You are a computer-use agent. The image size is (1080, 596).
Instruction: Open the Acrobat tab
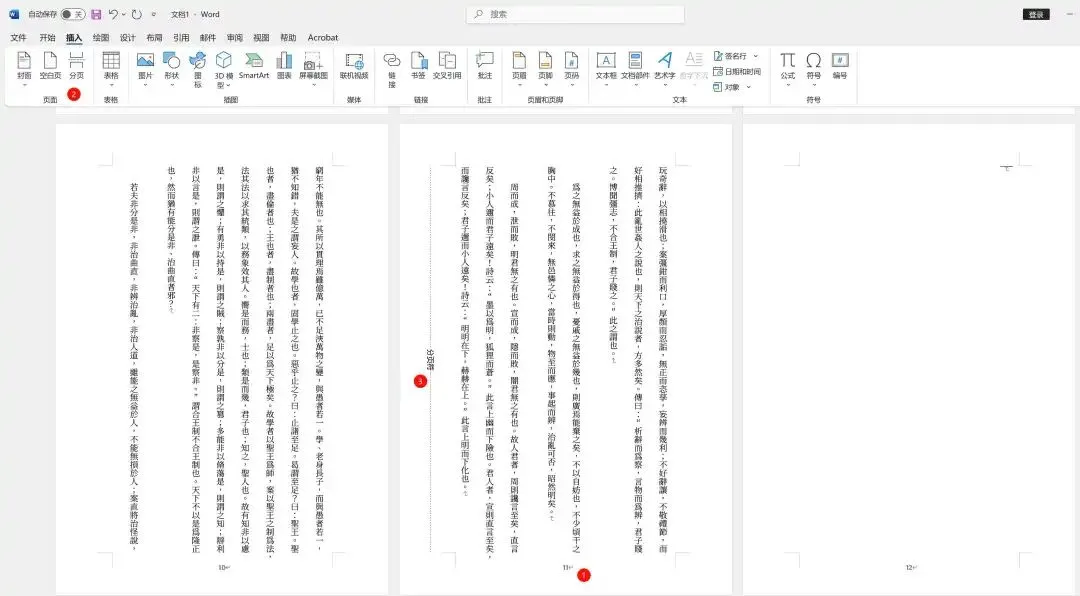pyautogui.click(x=323, y=37)
